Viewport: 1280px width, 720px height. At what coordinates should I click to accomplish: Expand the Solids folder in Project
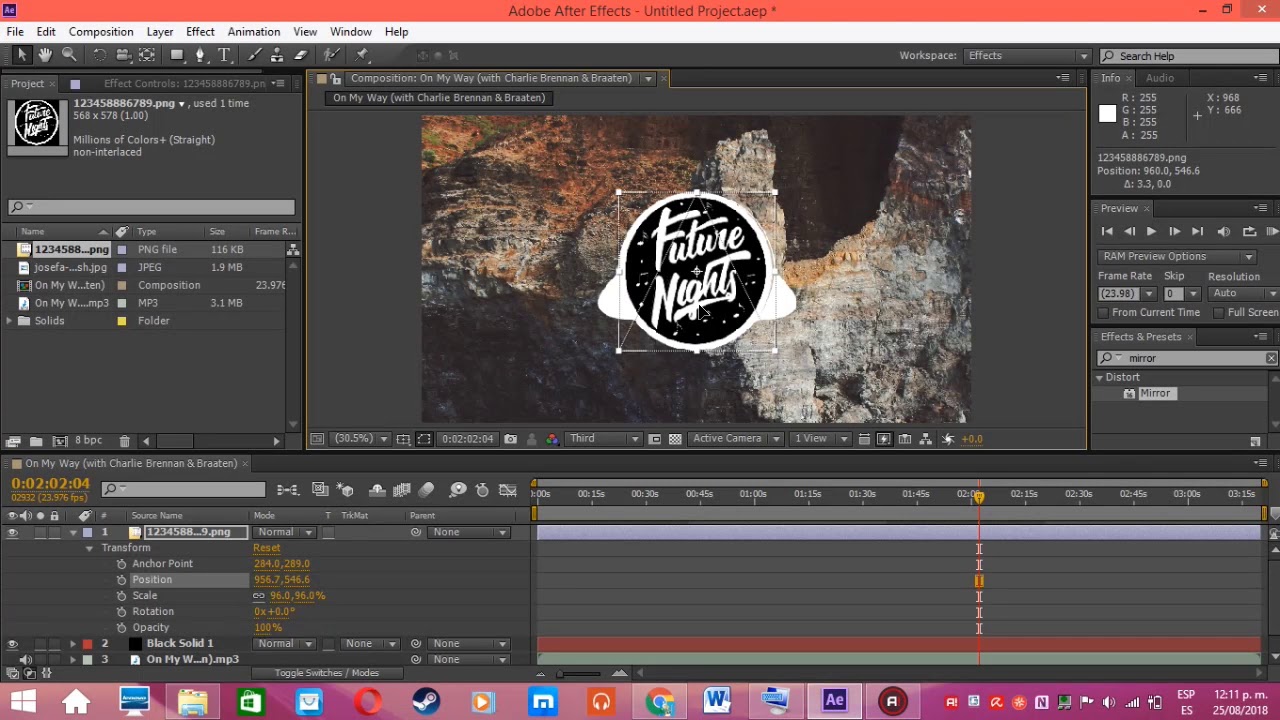9,321
